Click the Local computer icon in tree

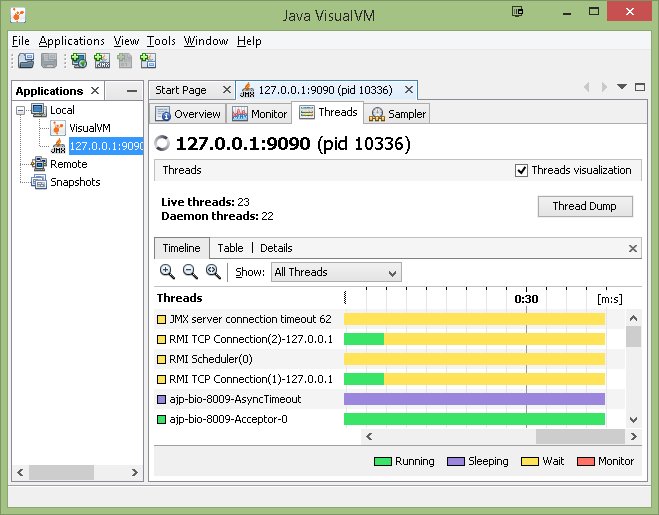(x=39, y=110)
